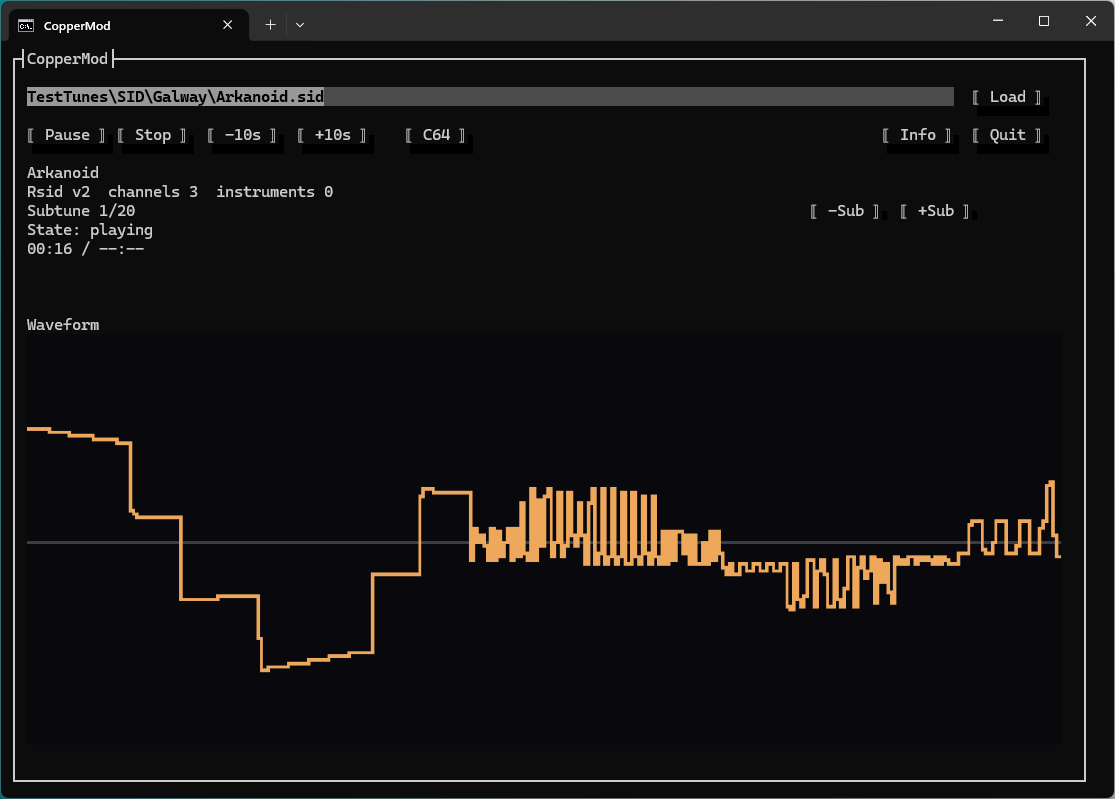Stop playback with the Stop button
The height and width of the screenshot is (799, 1115).
pyautogui.click(x=153, y=135)
